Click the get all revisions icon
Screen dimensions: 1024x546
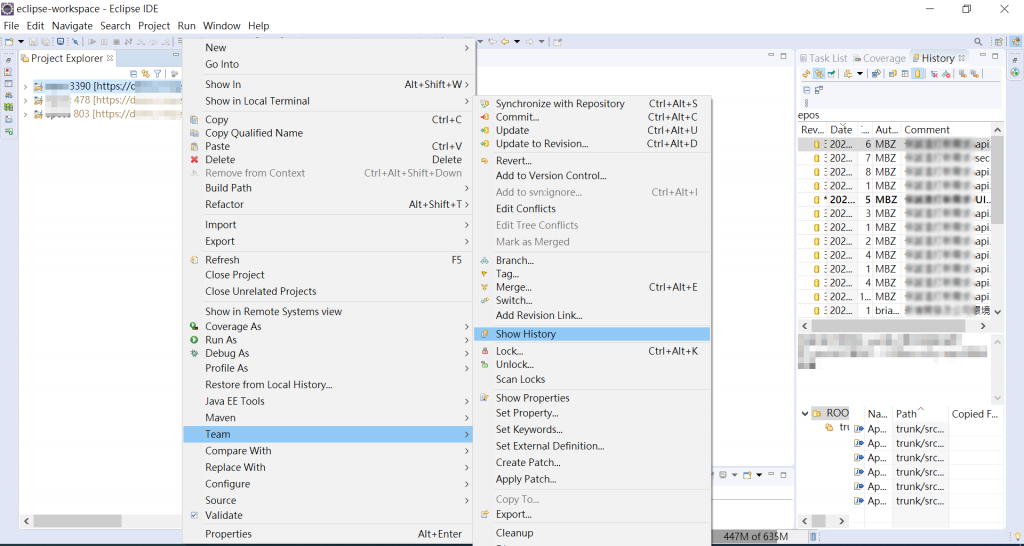pyautogui.click(x=974, y=74)
